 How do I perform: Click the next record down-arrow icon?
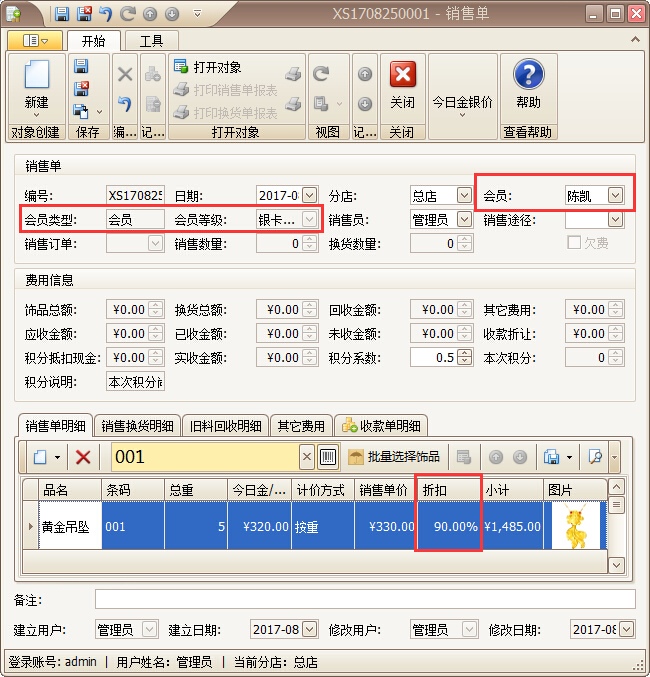[x=365, y=104]
